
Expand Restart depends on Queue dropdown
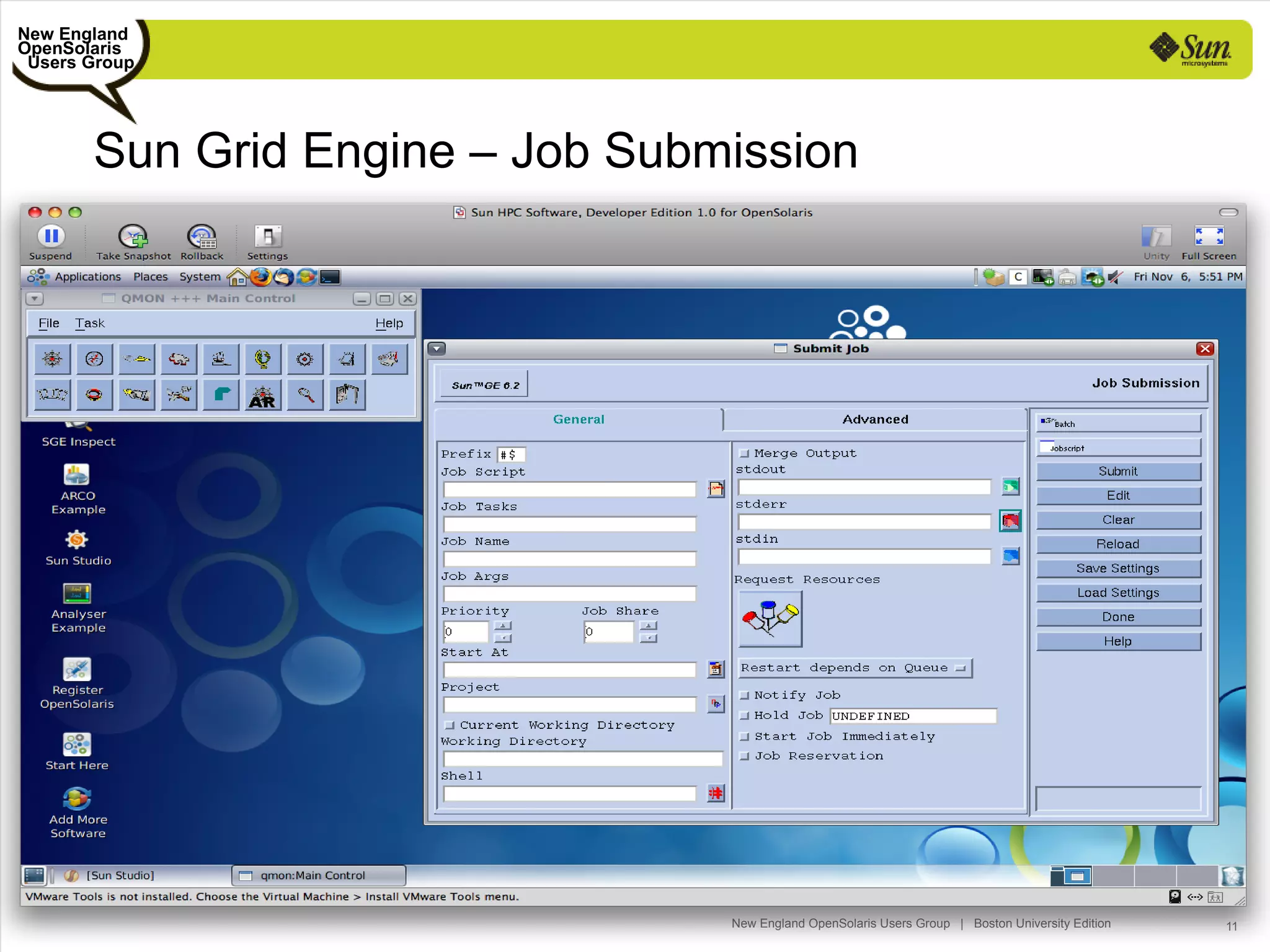click(855, 668)
